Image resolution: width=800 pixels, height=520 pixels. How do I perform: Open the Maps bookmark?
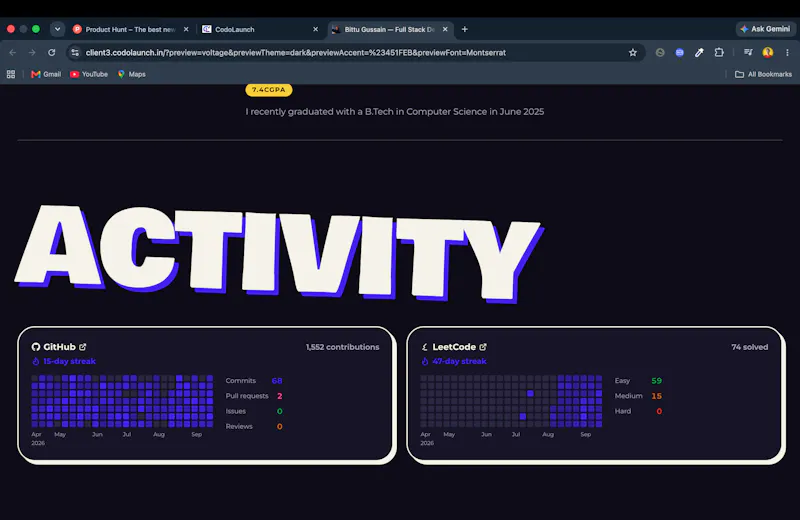[132, 74]
